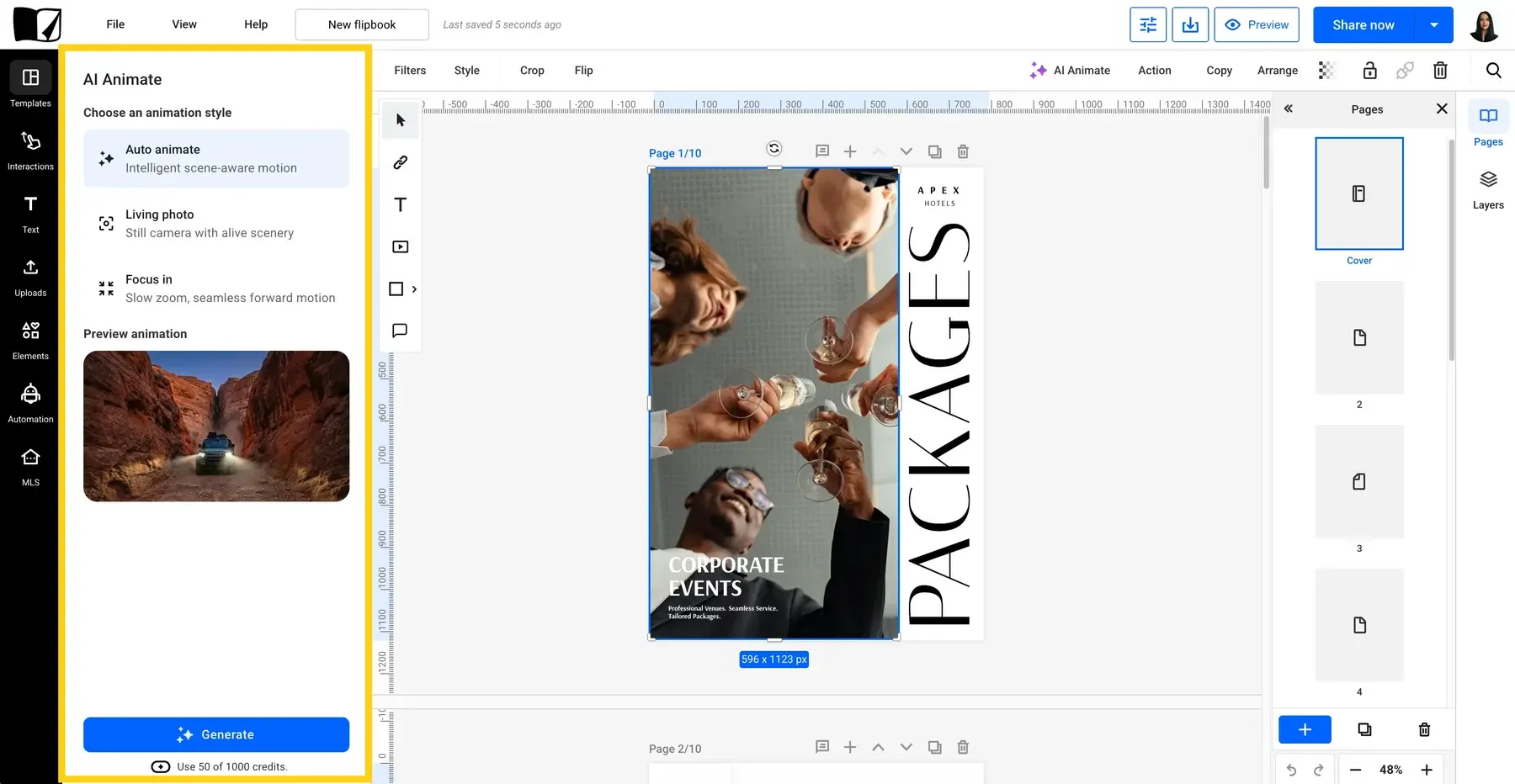The width and height of the screenshot is (1515, 784).
Task: Click the redo arrow
Action: pos(1319,770)
